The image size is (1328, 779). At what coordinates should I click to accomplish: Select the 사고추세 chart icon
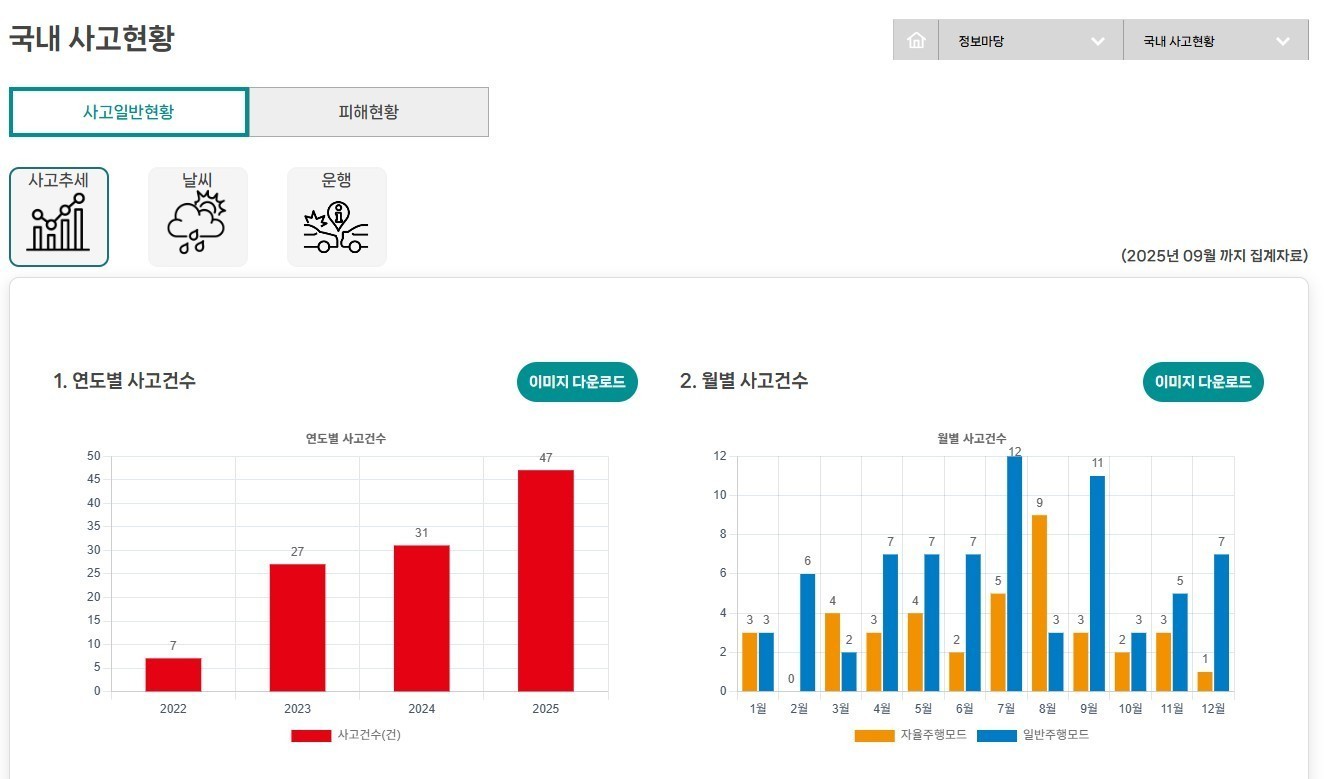[x=59, y=217]
